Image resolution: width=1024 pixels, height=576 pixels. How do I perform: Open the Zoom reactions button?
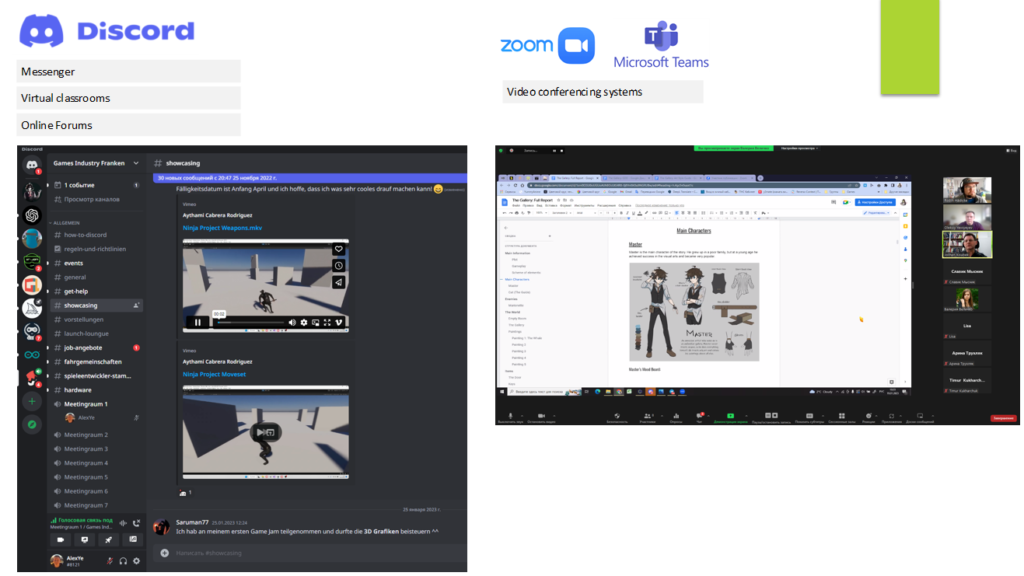pyautogui.click(x=868, y=417)
